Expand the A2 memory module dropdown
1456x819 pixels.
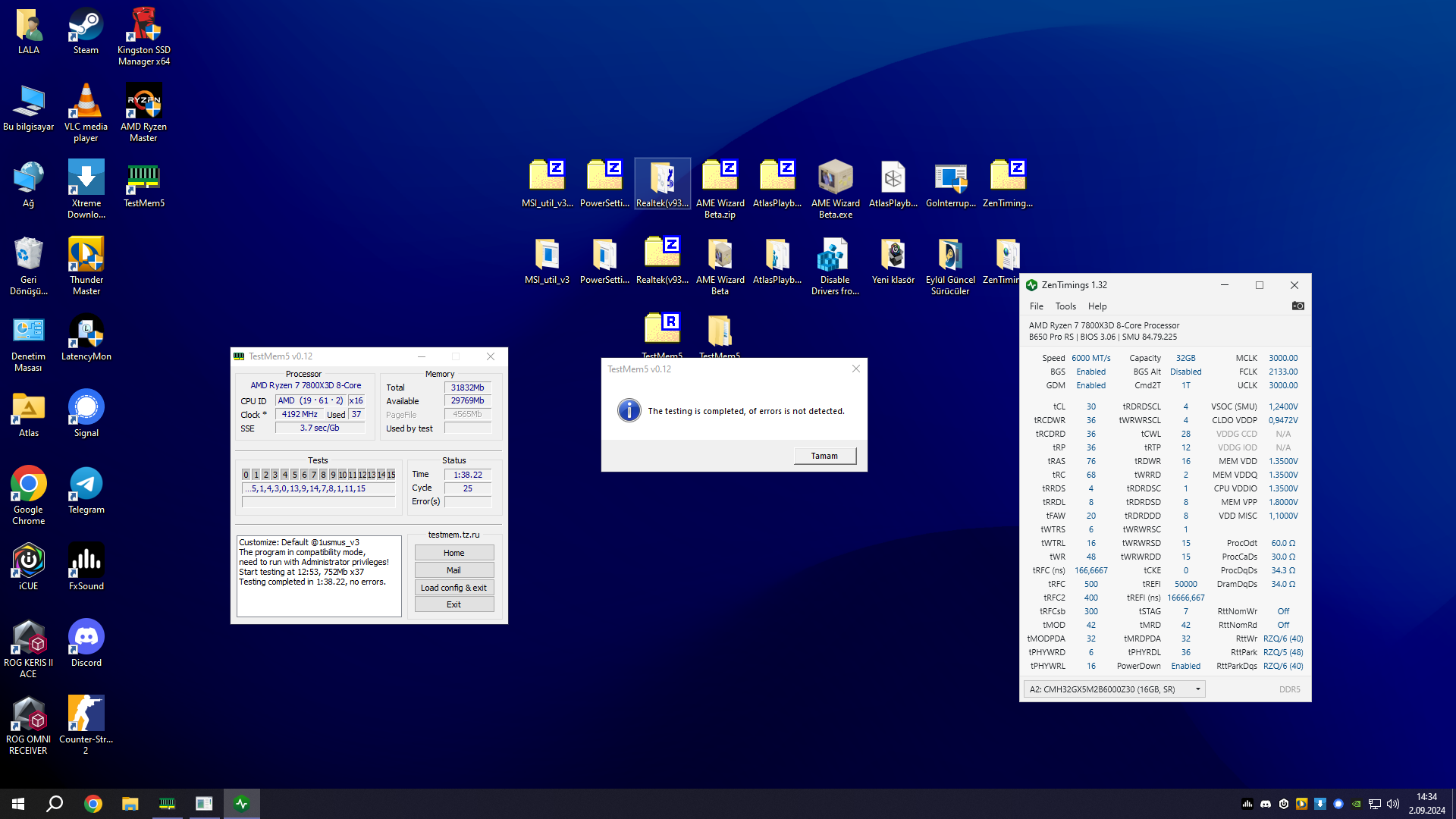pyautogui.click(x=1197, y=689)
